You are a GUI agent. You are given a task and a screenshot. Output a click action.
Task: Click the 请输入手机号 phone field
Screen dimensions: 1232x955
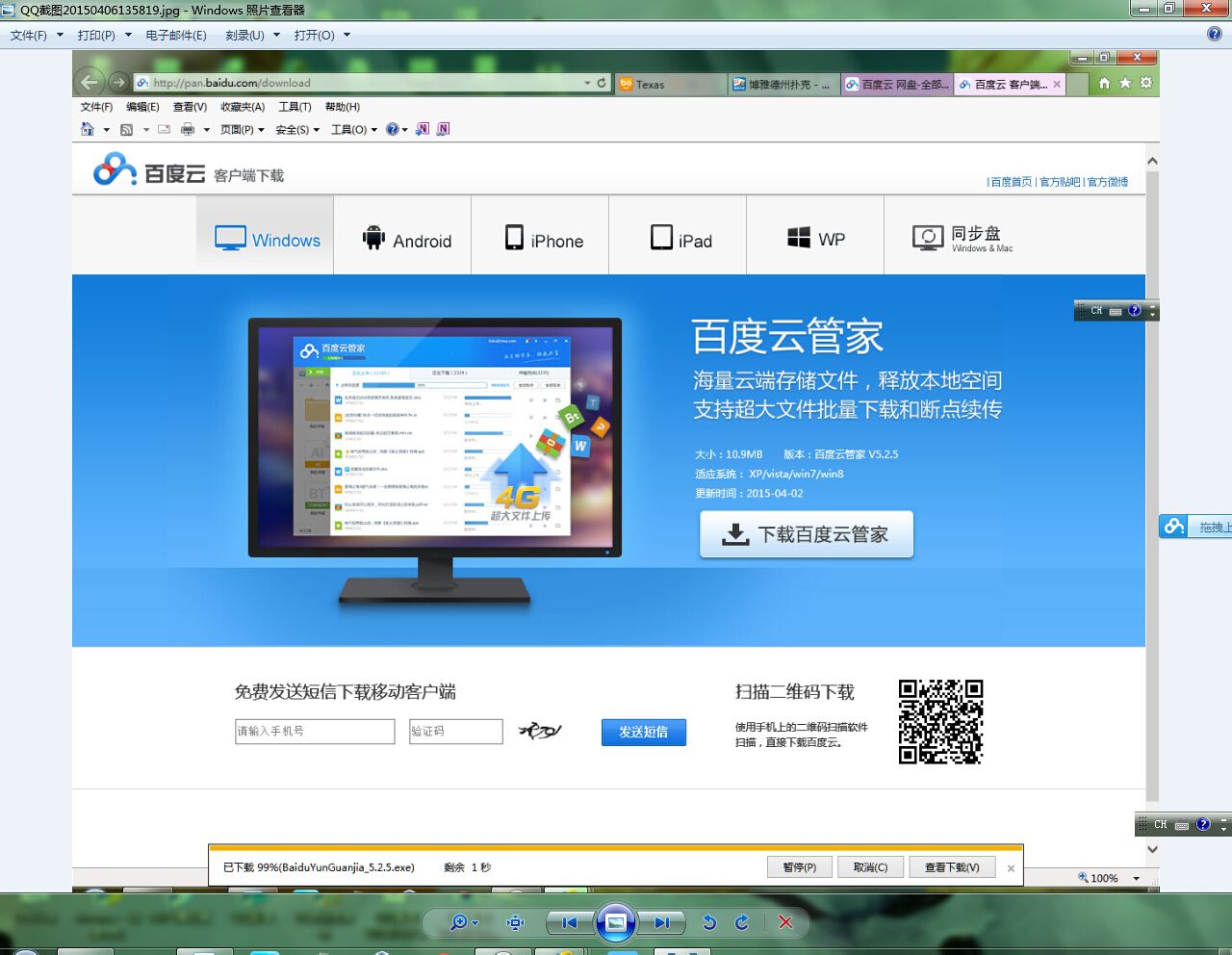(x=315, y=732)
